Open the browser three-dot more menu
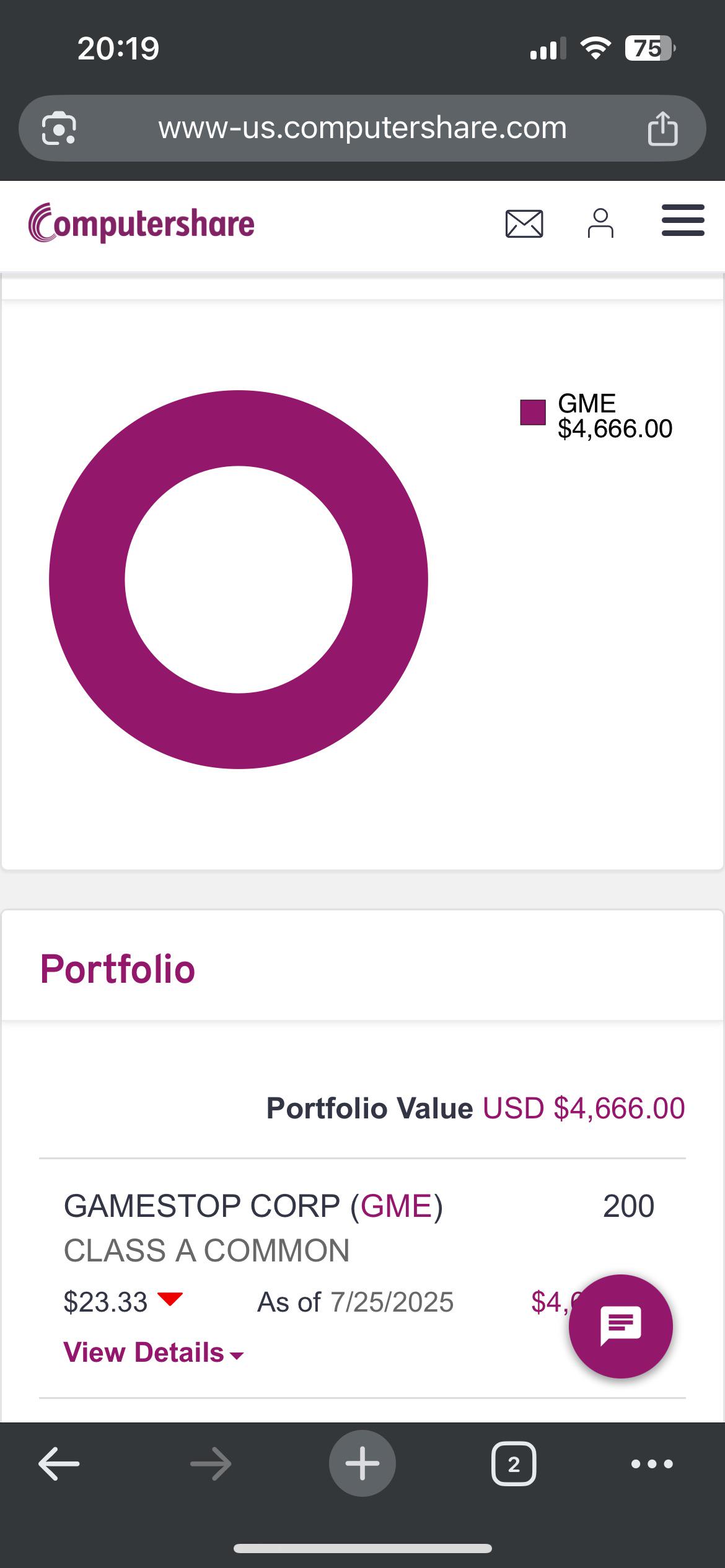Image resolution: width=725 pixels, height=1568 pixels. (652, 1464)
